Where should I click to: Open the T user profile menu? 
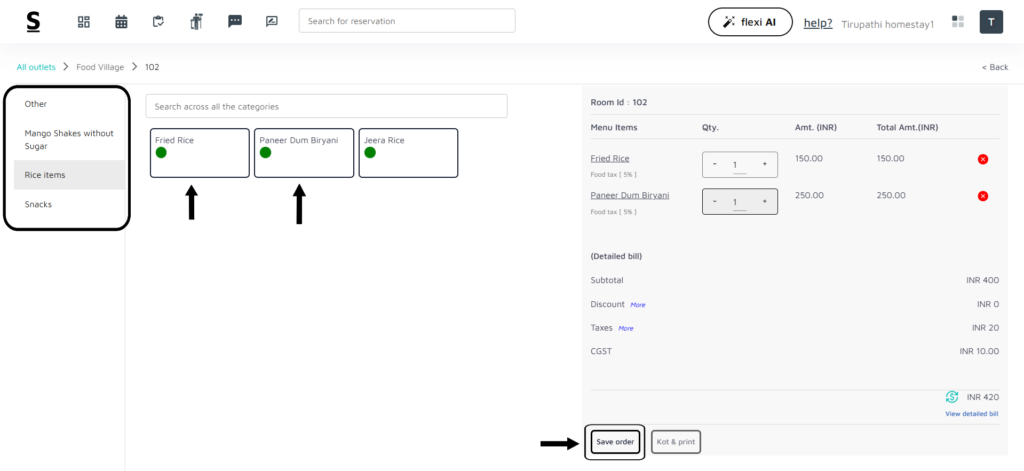point(990,21)
